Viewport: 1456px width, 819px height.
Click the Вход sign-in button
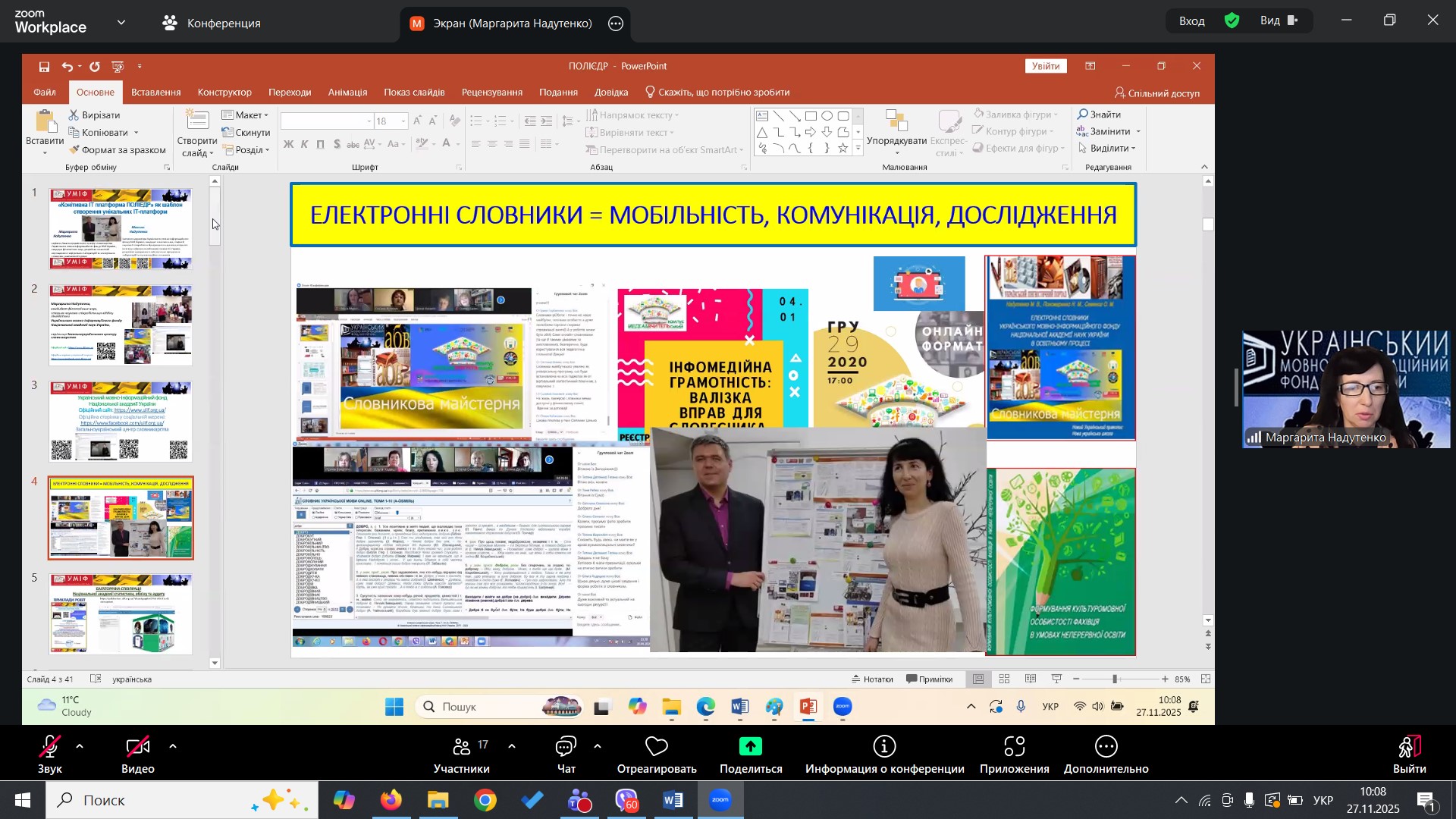1191,21
